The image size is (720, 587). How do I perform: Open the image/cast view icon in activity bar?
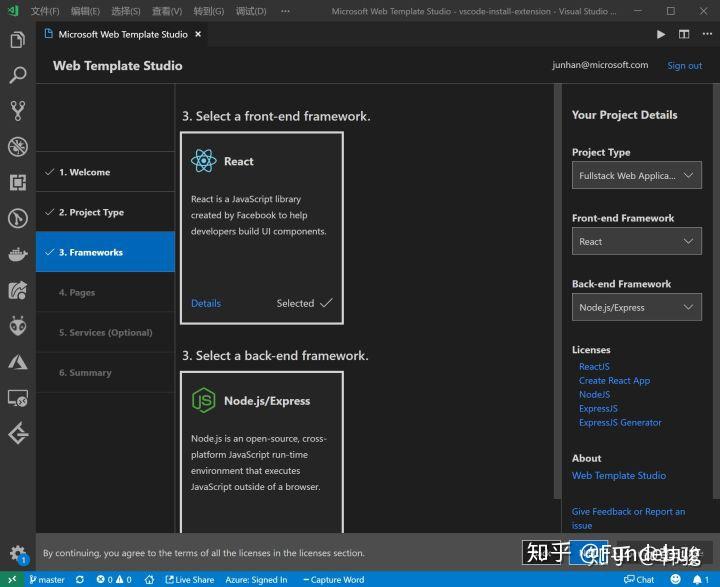[17, 290]
